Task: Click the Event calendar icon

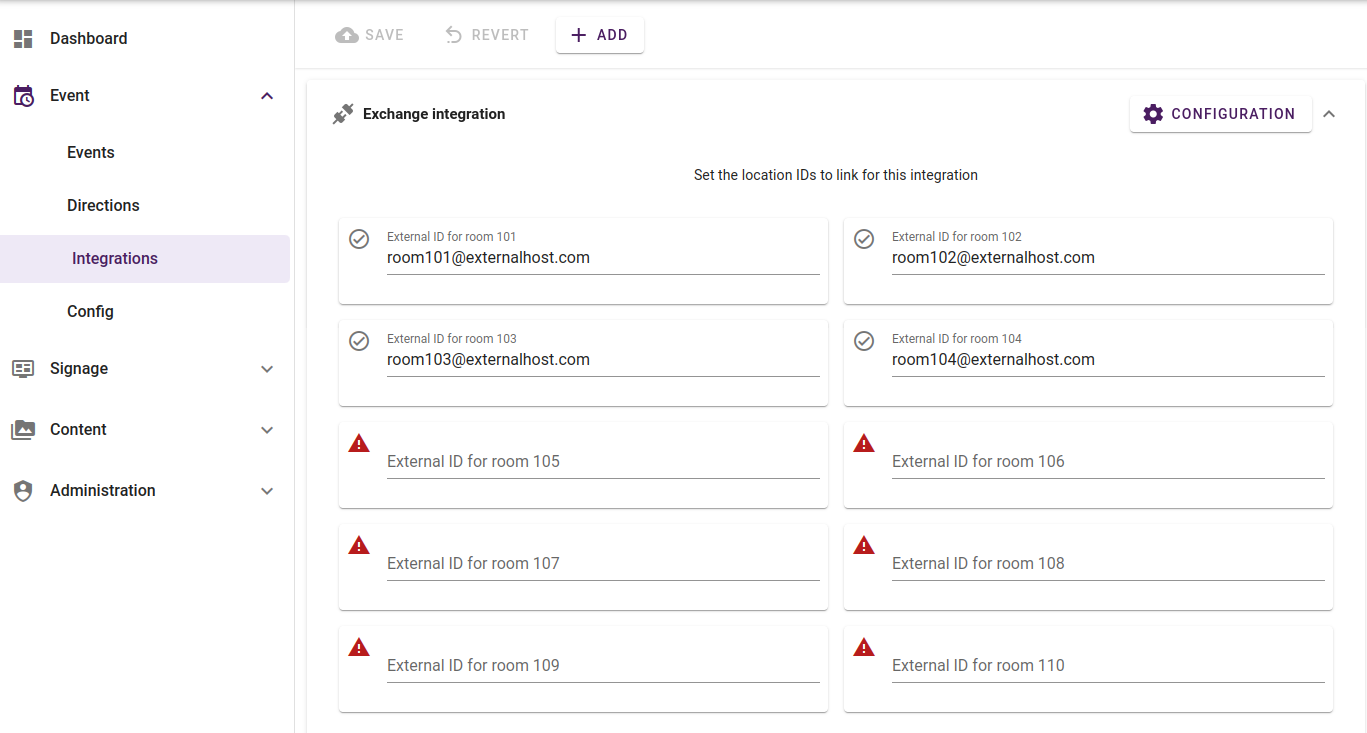Action: [23, 96]
